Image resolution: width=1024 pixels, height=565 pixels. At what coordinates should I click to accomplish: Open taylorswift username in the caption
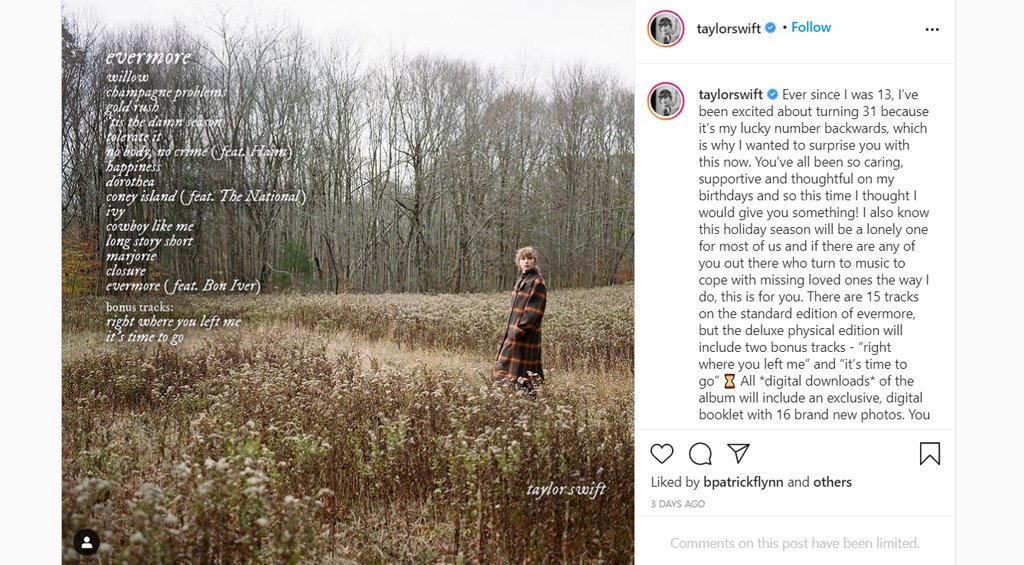[x=730, y=95]
